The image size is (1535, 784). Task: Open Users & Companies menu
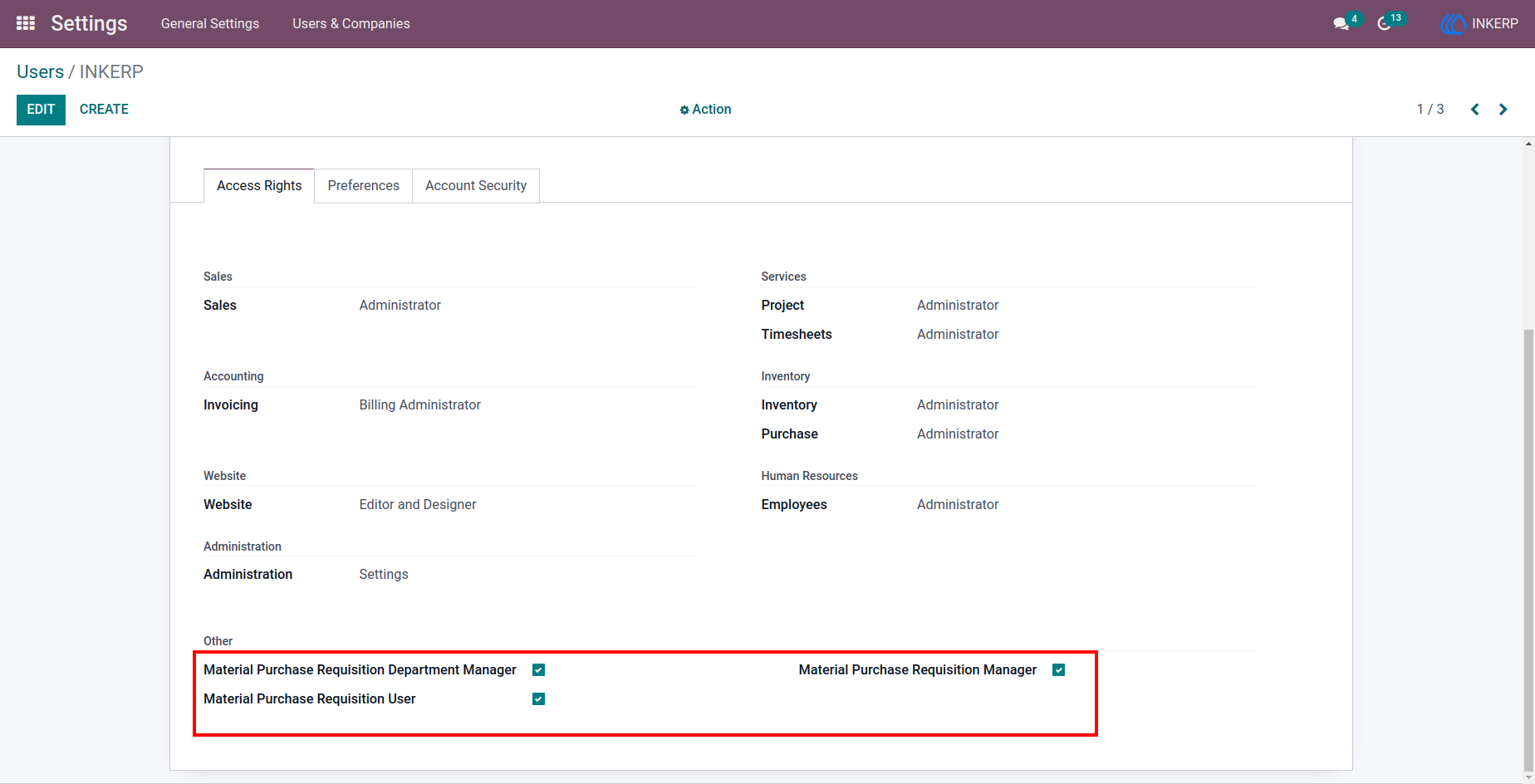tap(351, 24)
